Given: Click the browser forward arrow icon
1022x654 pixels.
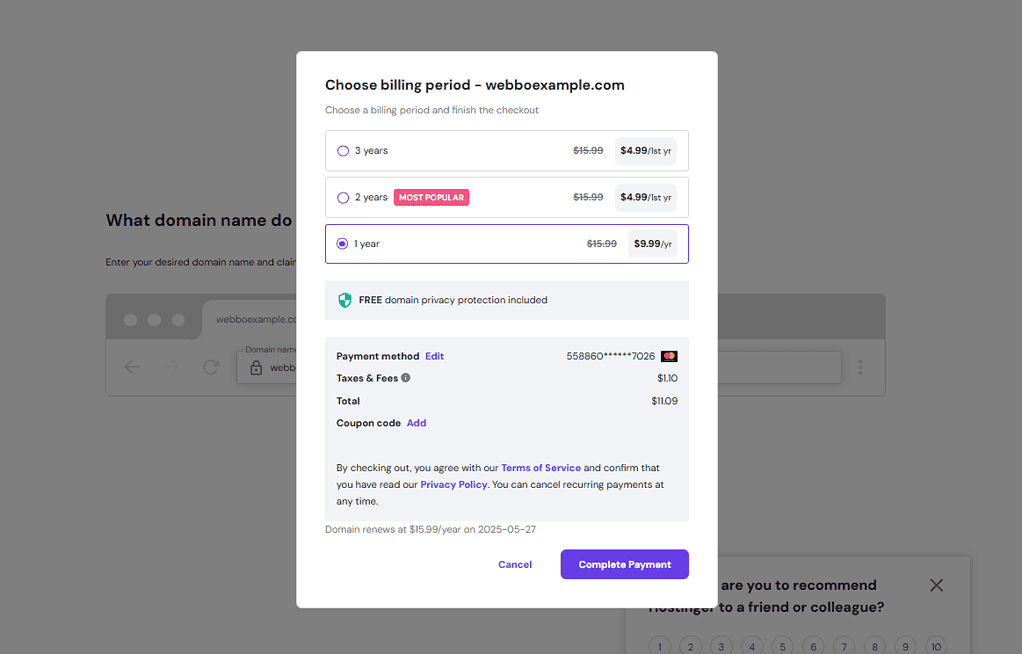Looking at the screenshot, I should click(x=171, y=367).
